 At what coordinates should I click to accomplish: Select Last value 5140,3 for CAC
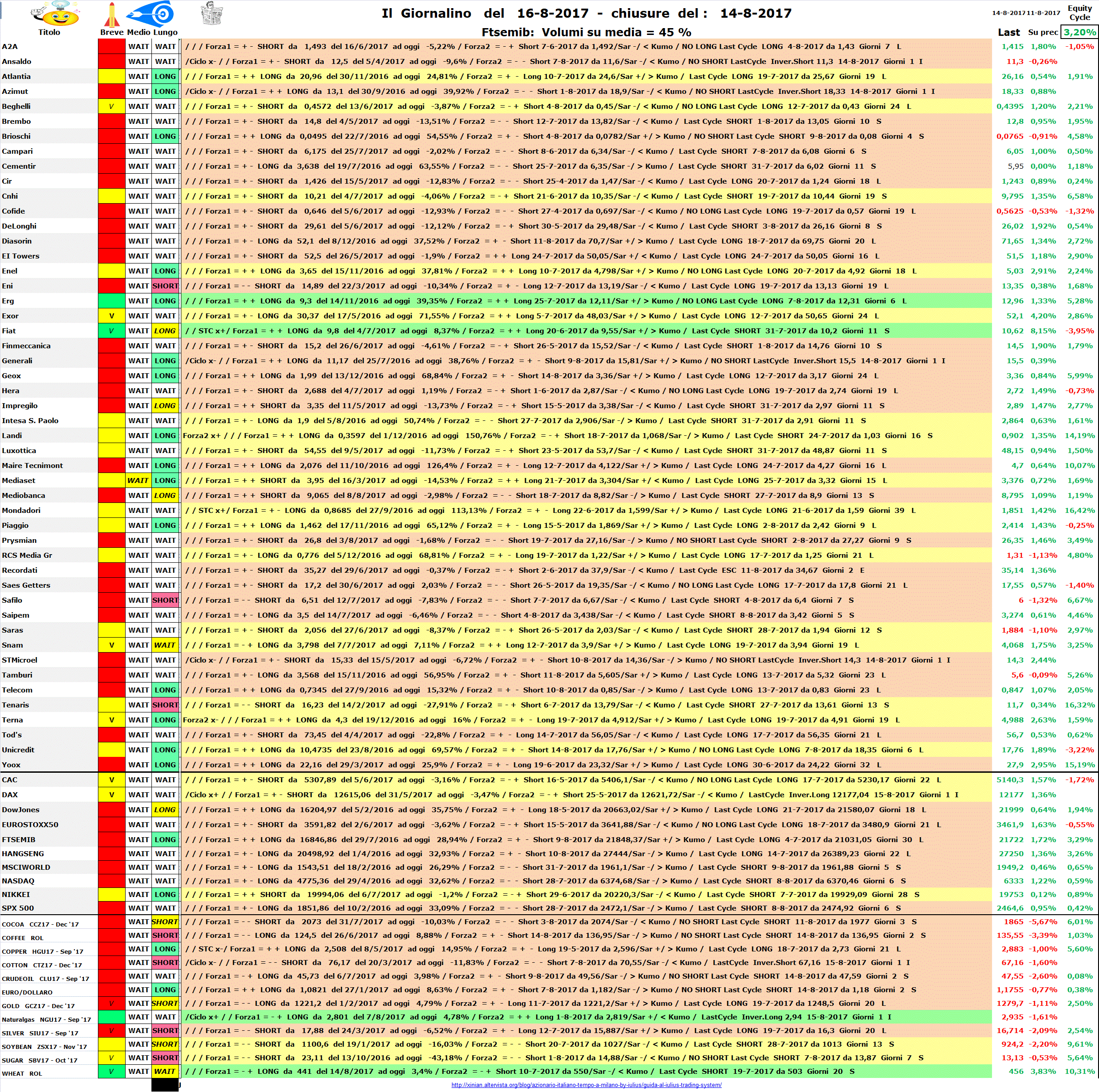1010,780
